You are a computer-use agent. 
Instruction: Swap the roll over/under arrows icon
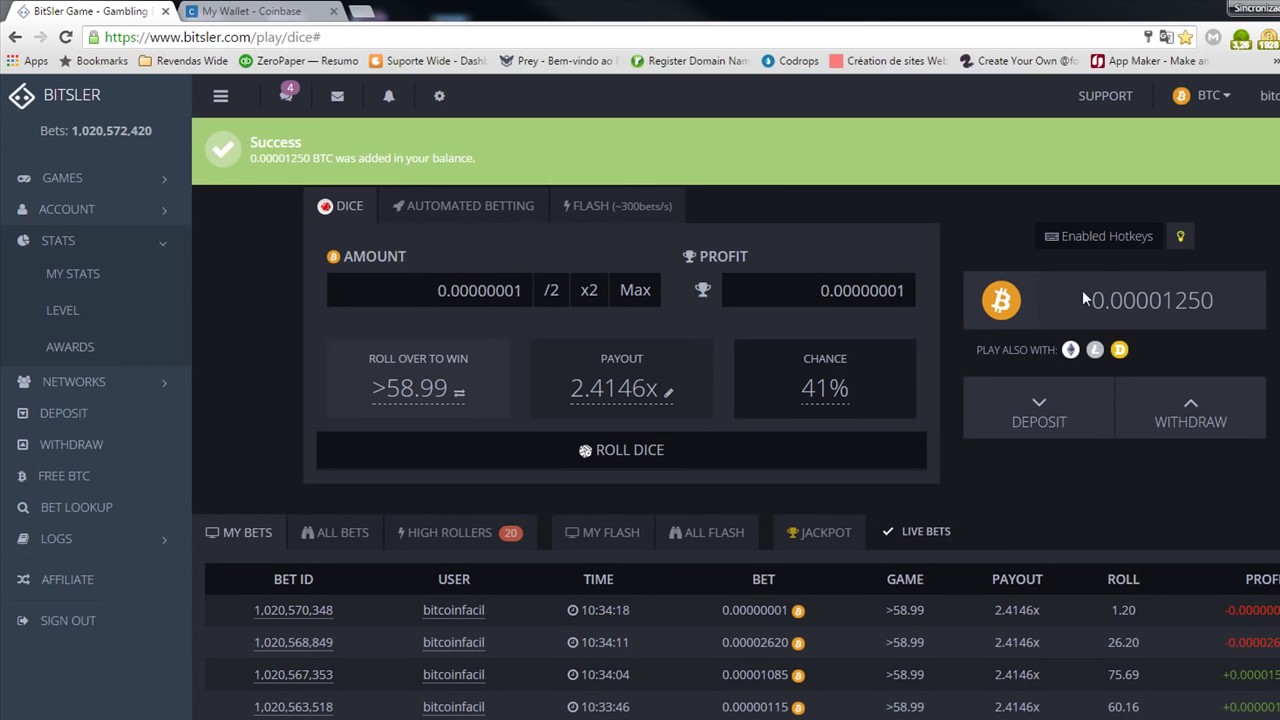[459, 393]
